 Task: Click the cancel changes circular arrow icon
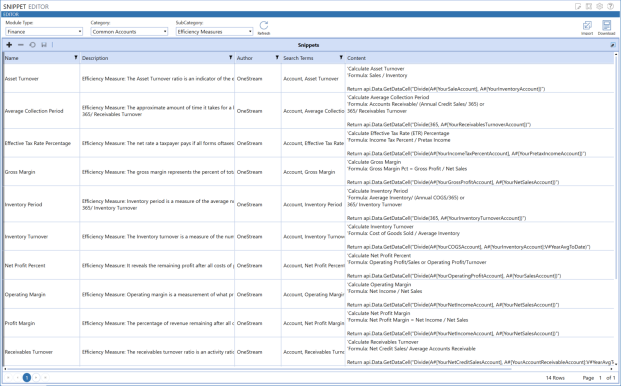(32, 45)
